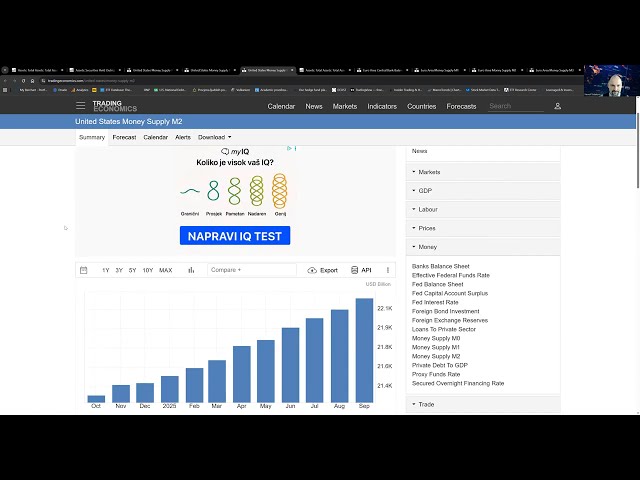Set chart range to 1Y
This screenshot has width=640, height=480.
pyautogui.click(x=106, y=270)
